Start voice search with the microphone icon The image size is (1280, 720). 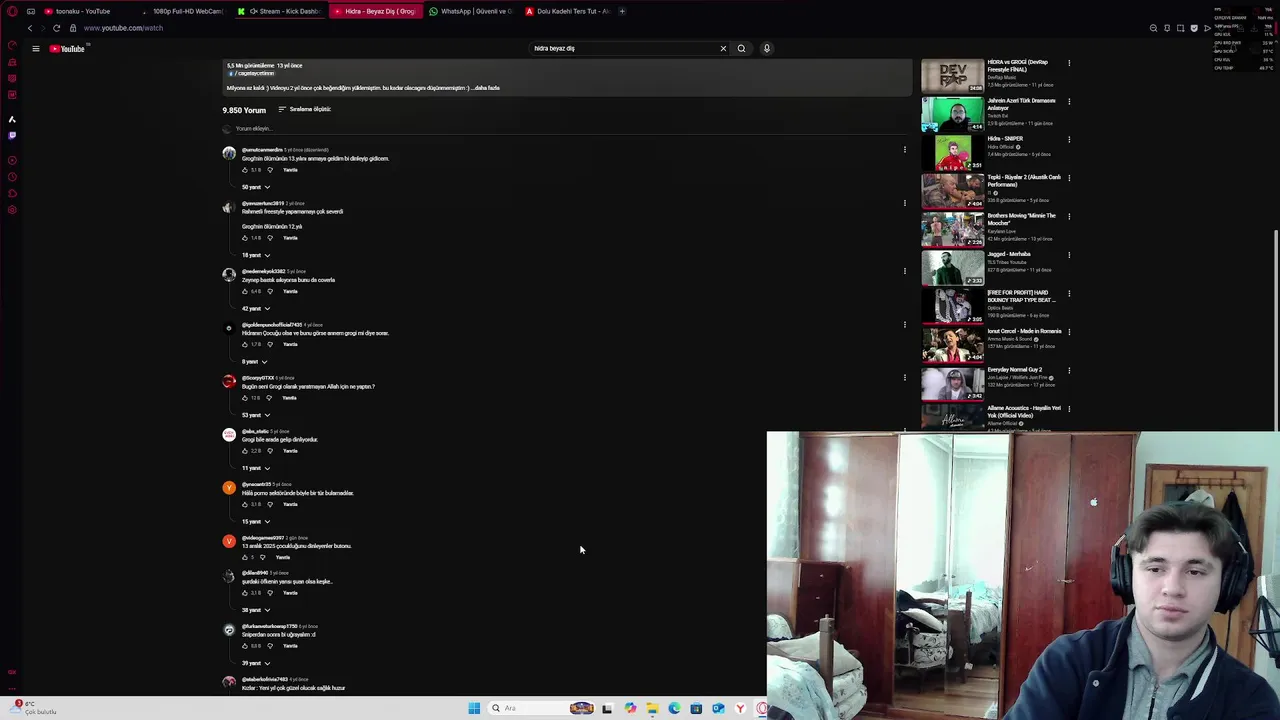tap(767, 48)
